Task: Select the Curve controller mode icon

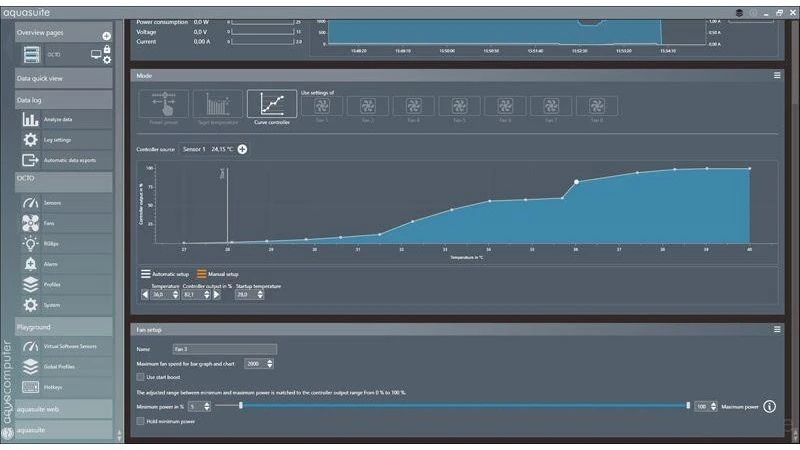Action: point(272,104)
